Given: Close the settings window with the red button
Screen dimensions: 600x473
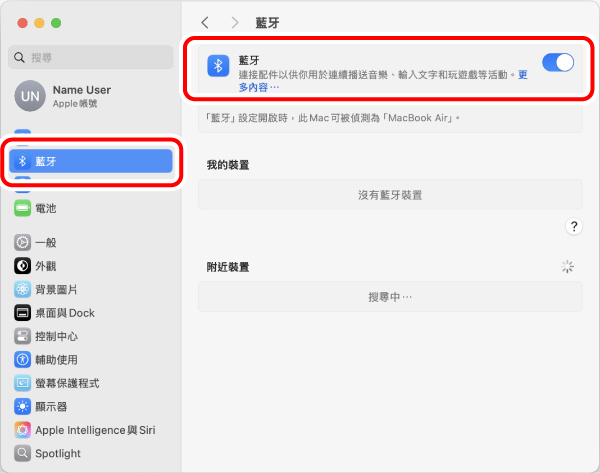Looking at the screenshot, I should pos(21,22).
